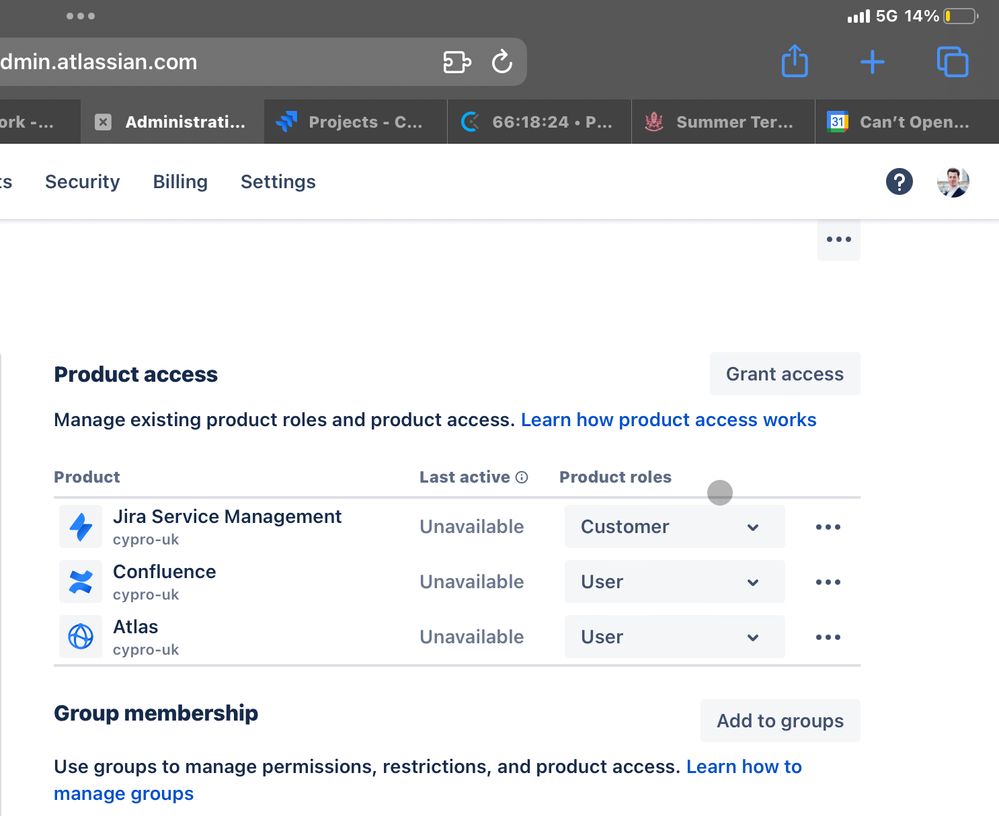
Task: Click the Product column header
Action: tap(87, 477)
